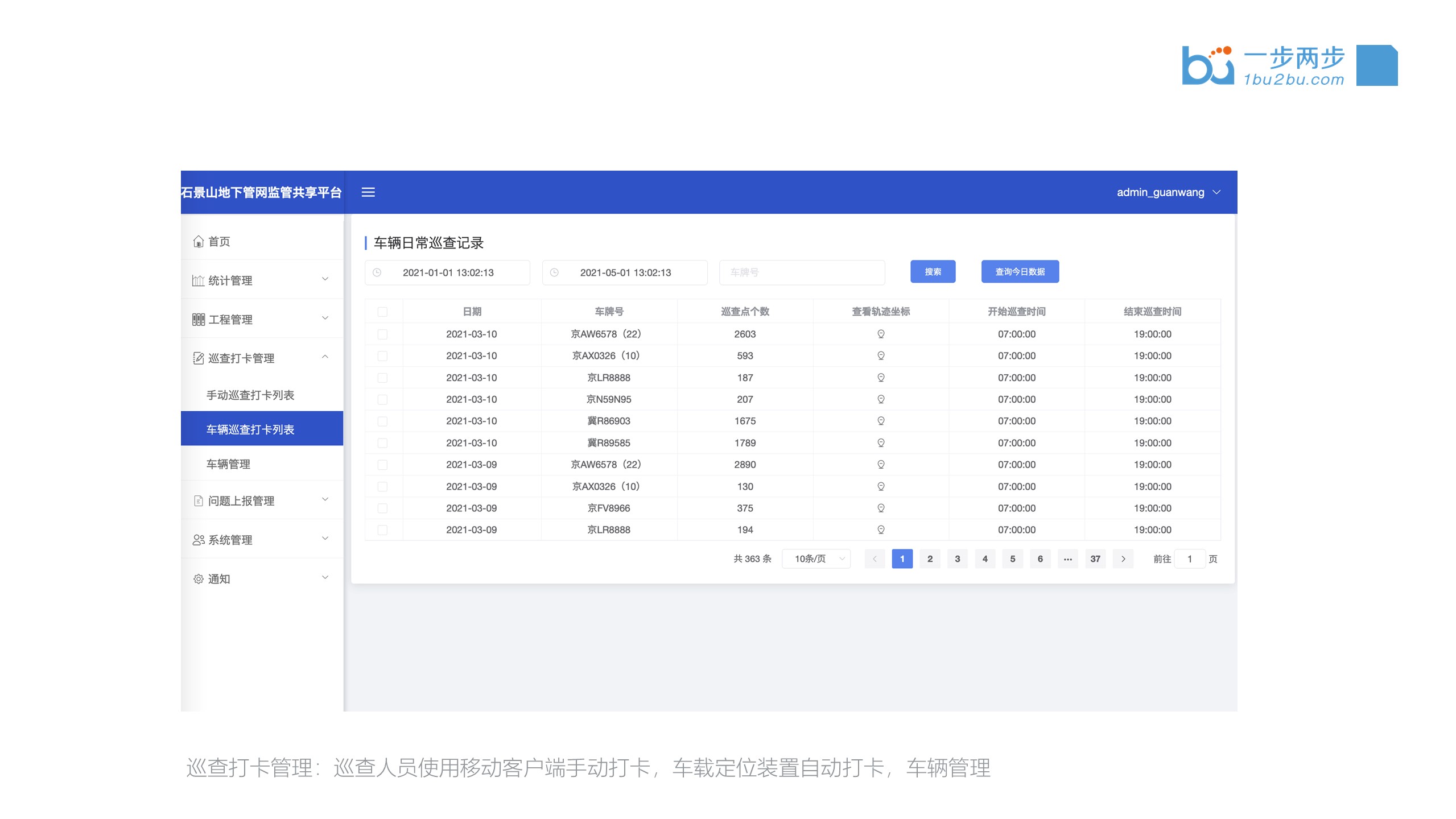Expand the 系统管理 menu chevron
This screenshot has height=819, width=1456.
[x=325, y=538]
